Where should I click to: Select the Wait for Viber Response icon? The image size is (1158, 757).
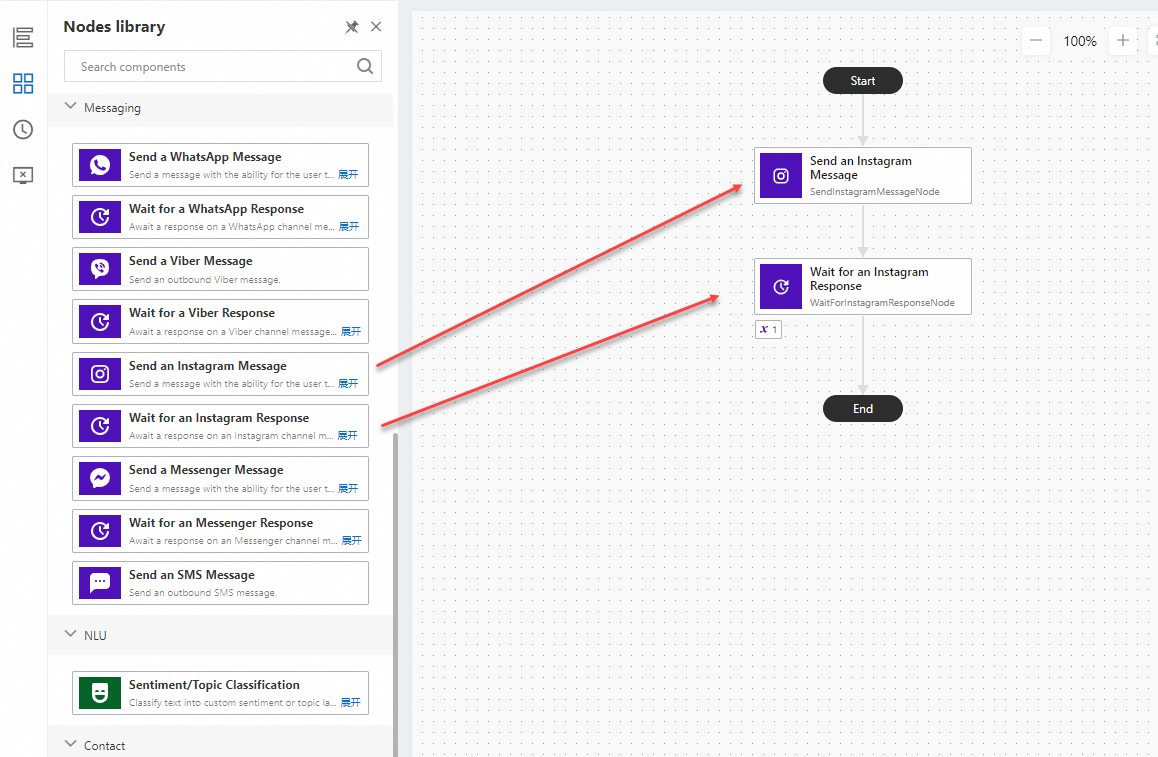coord(100,321)
